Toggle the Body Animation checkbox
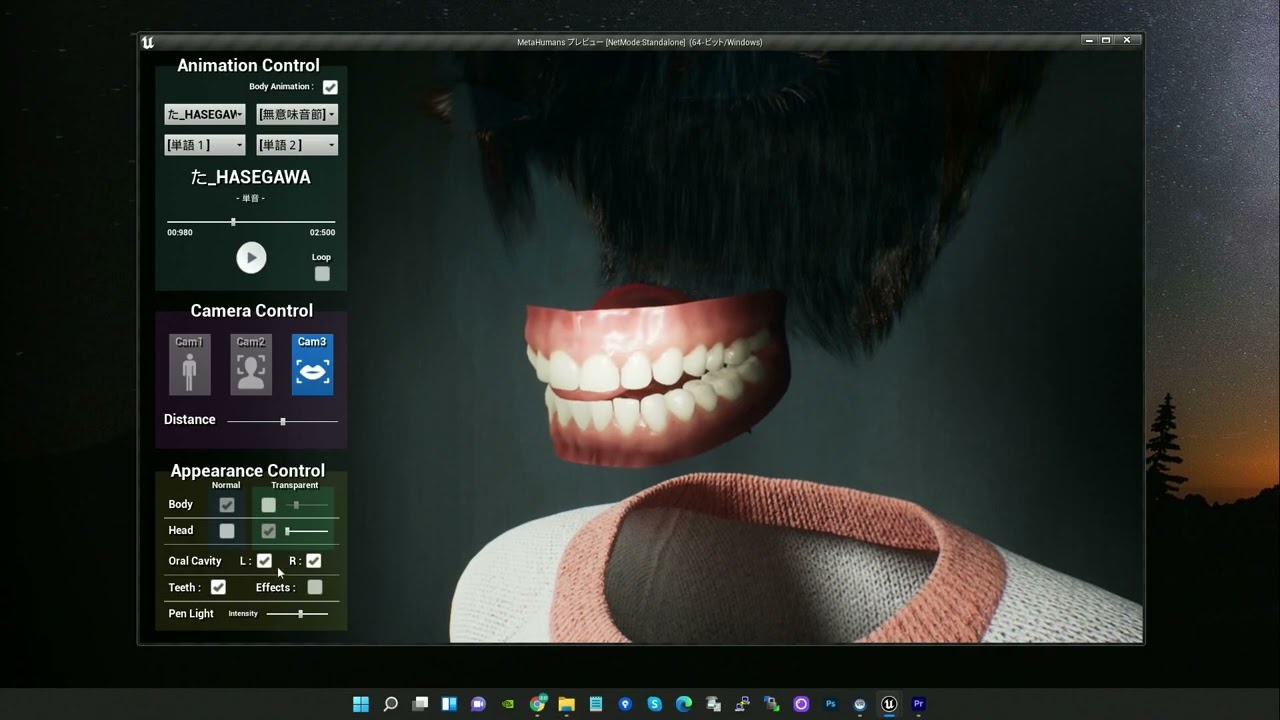 [x=330, y=87]
